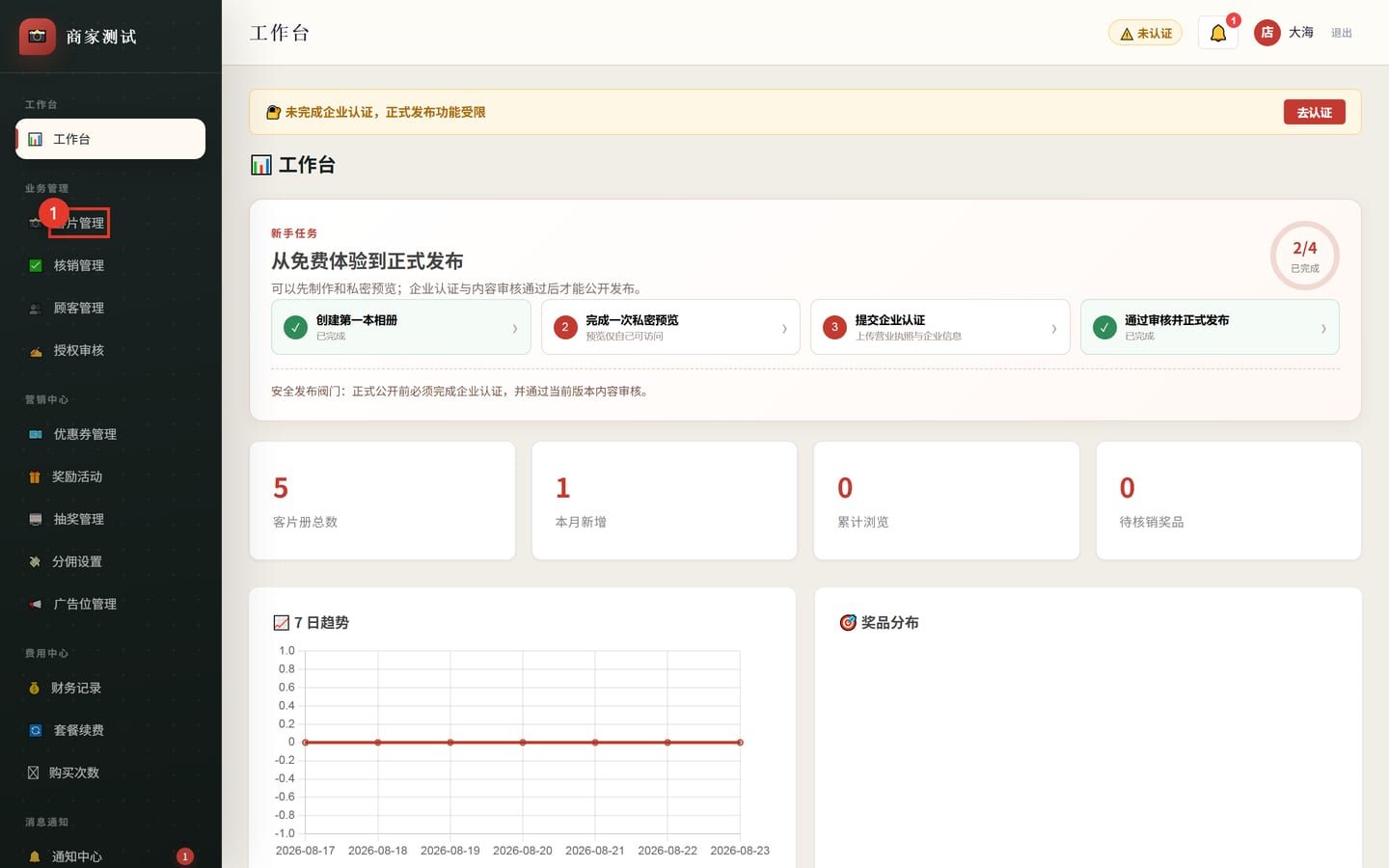Click the 未完成企业认证 warning banner text

[385, 112]
